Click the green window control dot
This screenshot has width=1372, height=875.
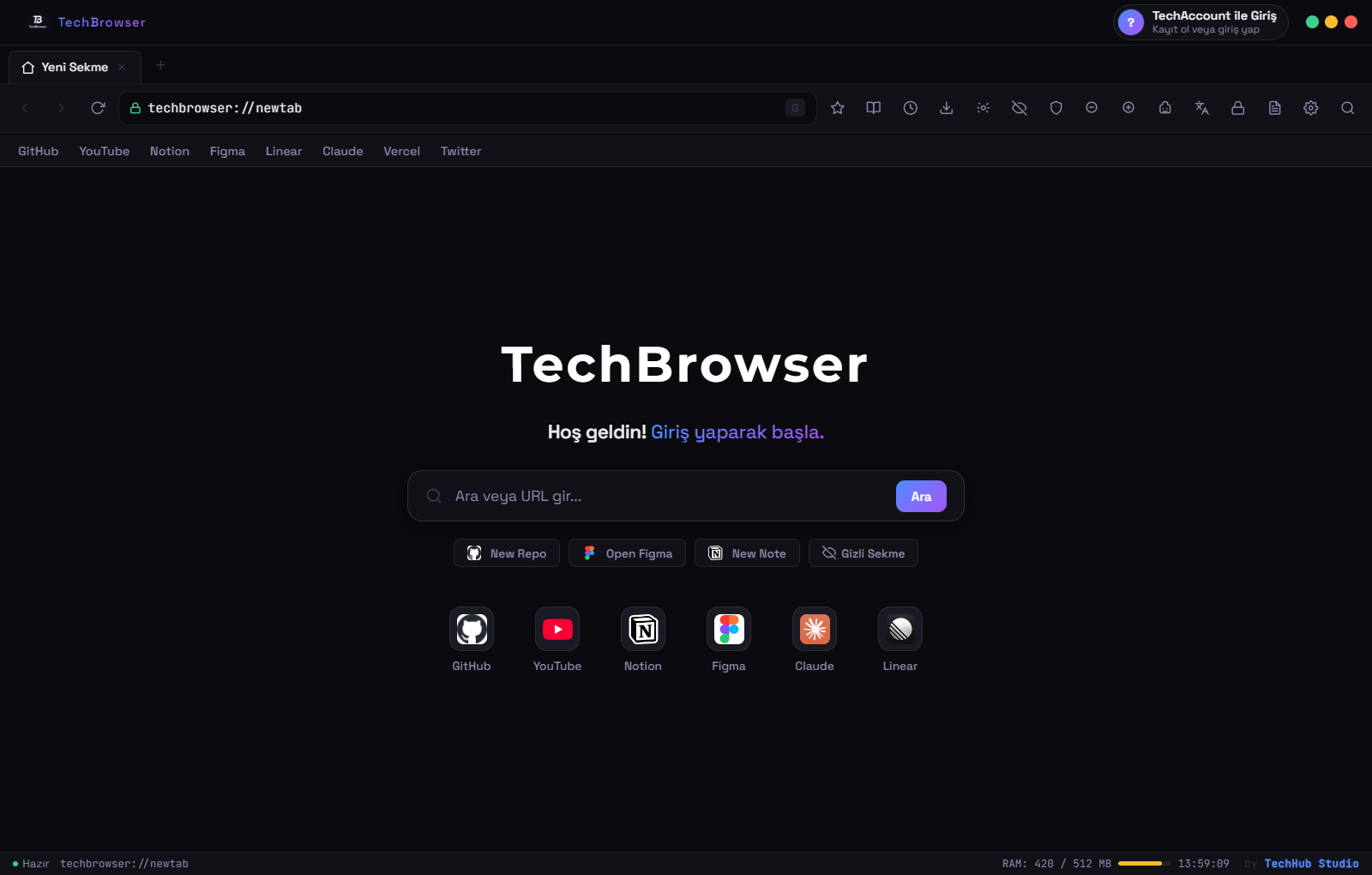click(x=1312, y=22)
